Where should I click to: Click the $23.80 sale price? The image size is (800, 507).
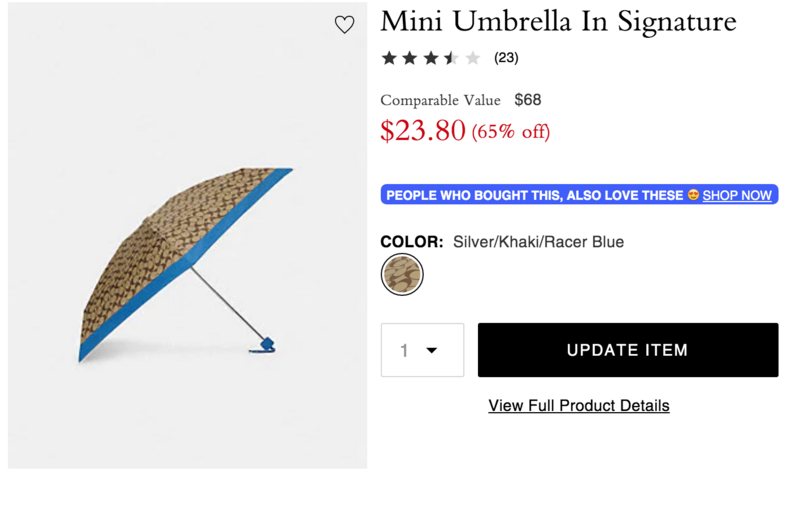423,131
